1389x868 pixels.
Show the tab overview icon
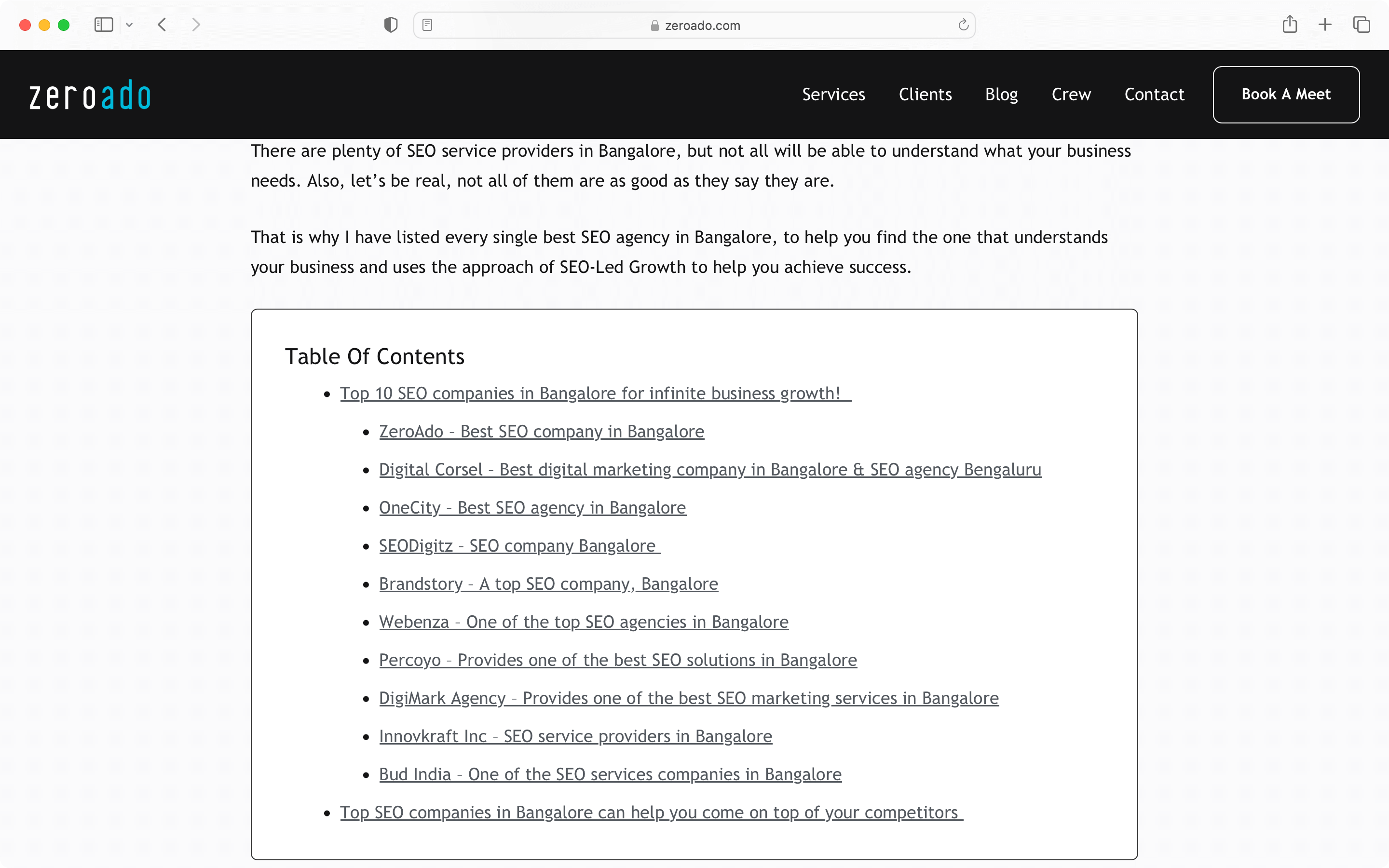pyautogui.click(x=1362, y=25)
